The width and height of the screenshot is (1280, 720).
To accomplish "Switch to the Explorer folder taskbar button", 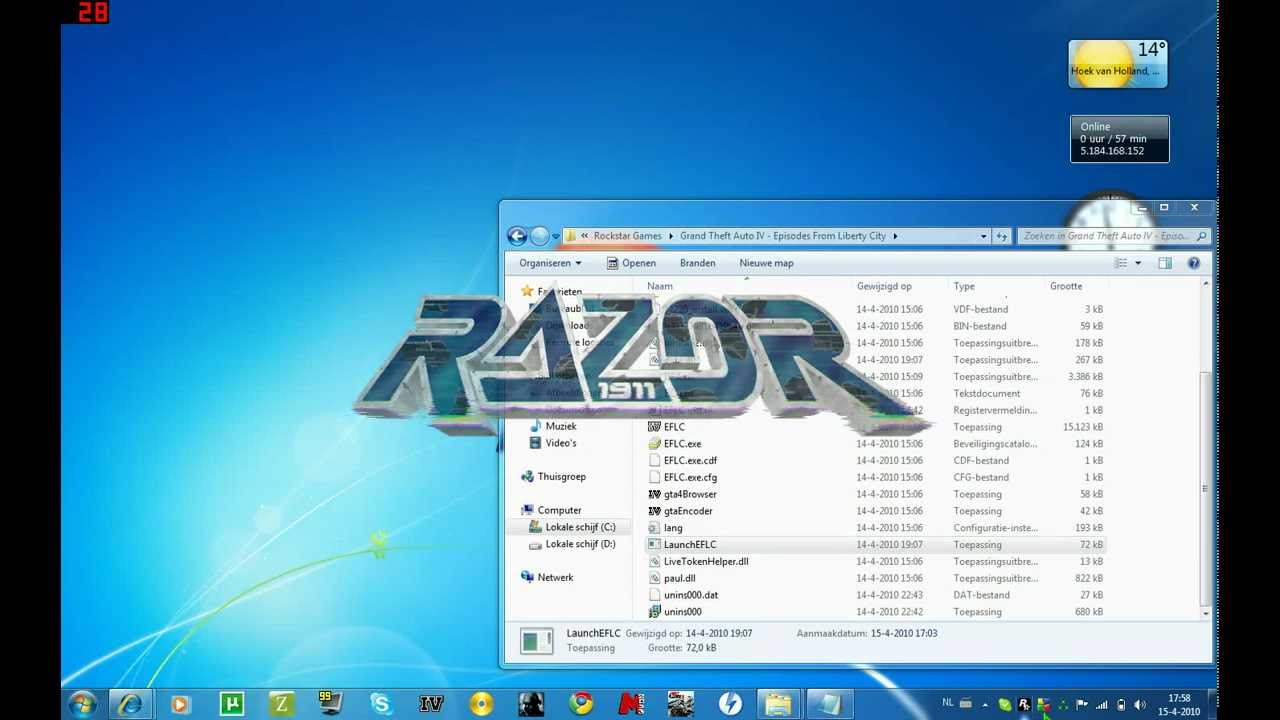I will 779,704.
